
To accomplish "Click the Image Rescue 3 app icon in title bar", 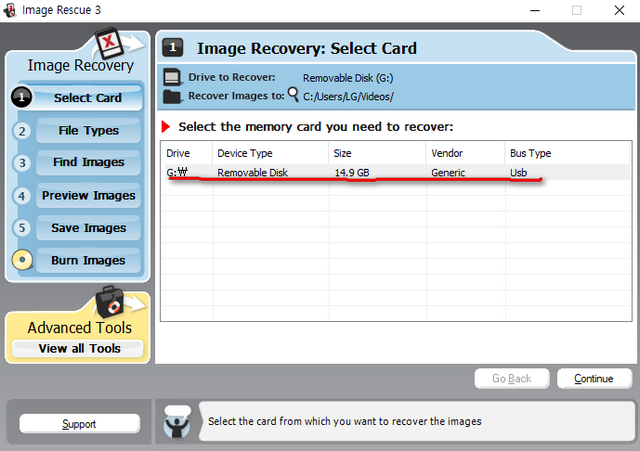I will [9, 10].
